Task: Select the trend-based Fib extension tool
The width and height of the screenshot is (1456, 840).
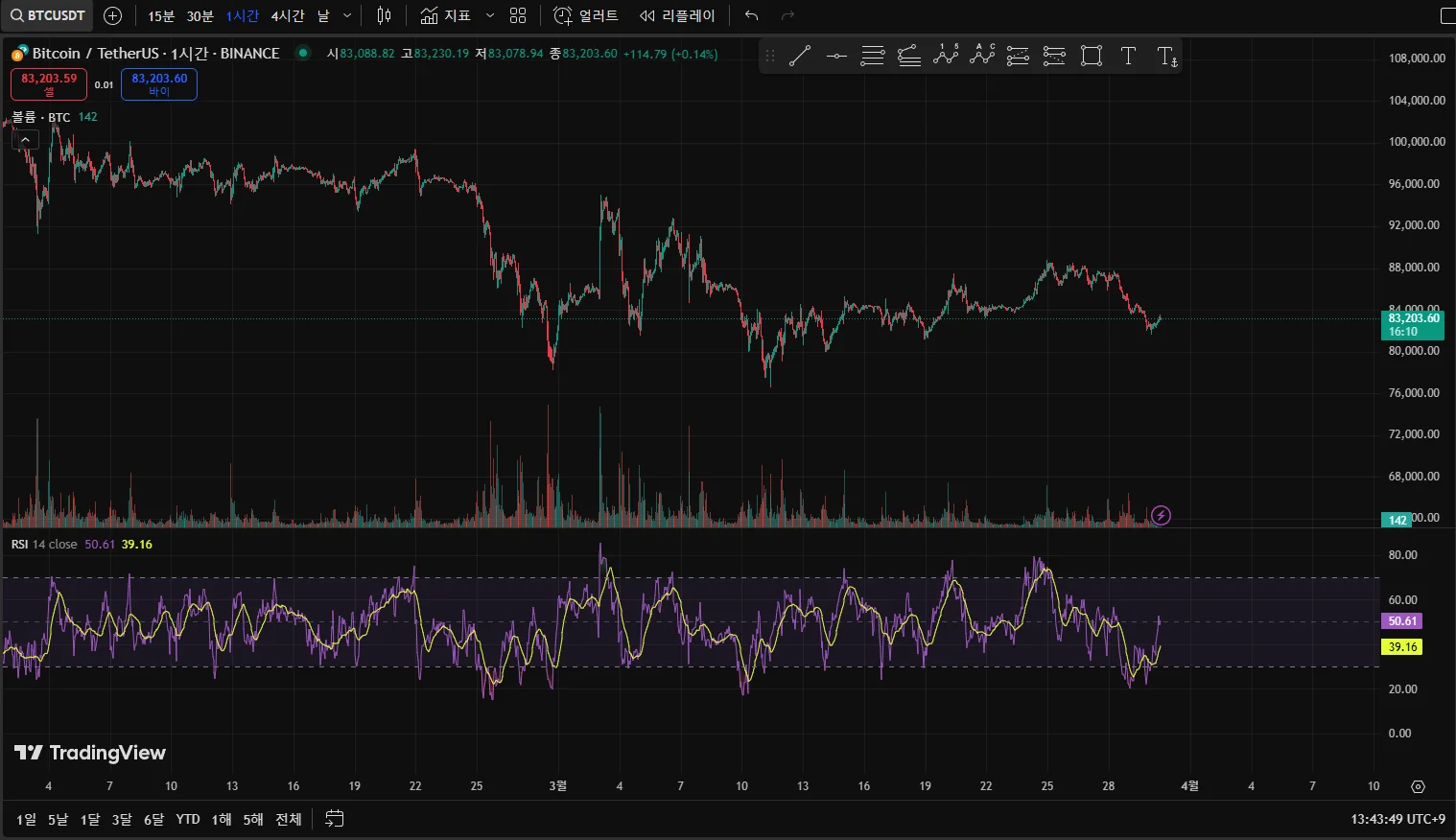Action: (x=909, y=56)
